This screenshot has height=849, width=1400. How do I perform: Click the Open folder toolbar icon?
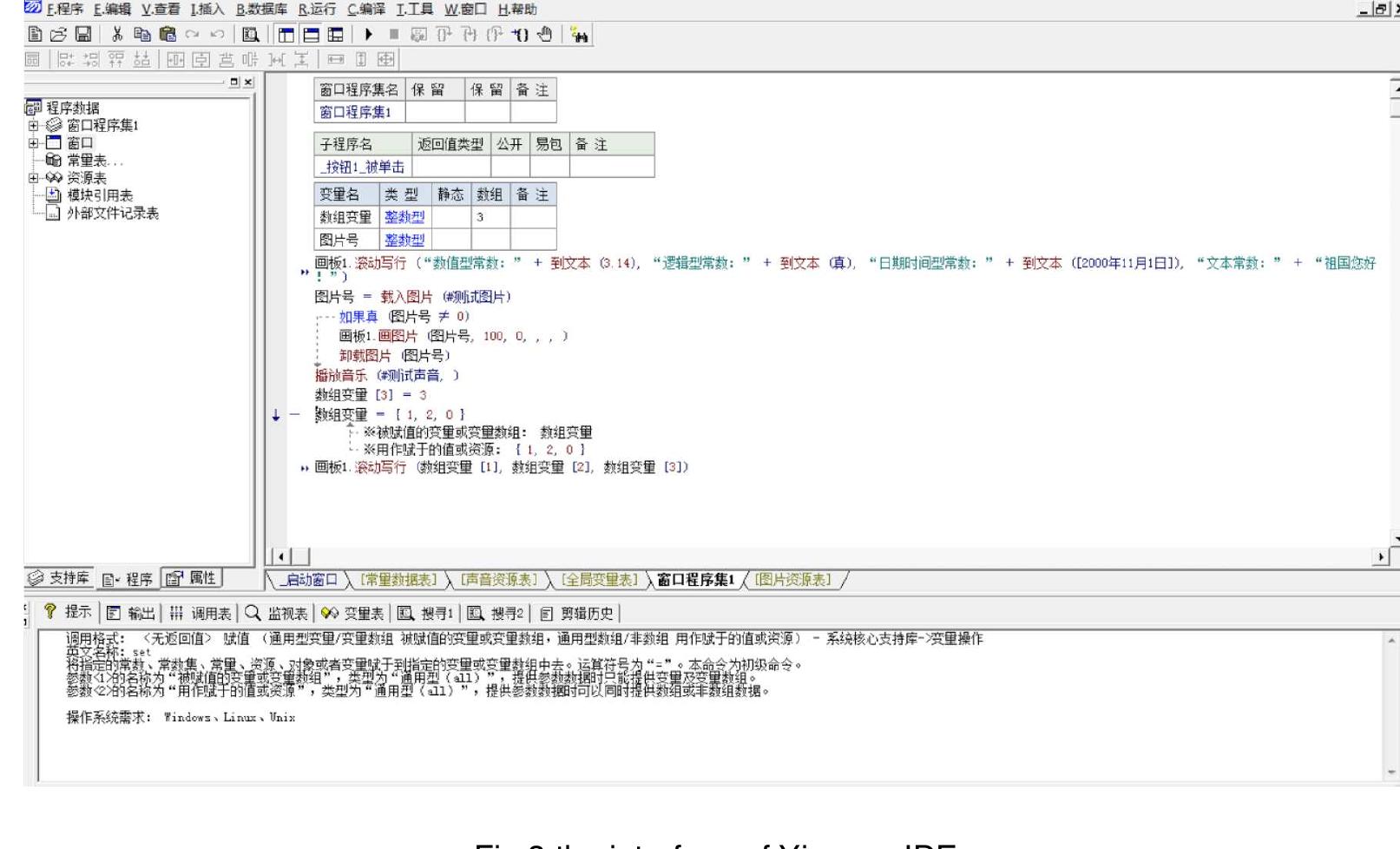tap(58, 35)
